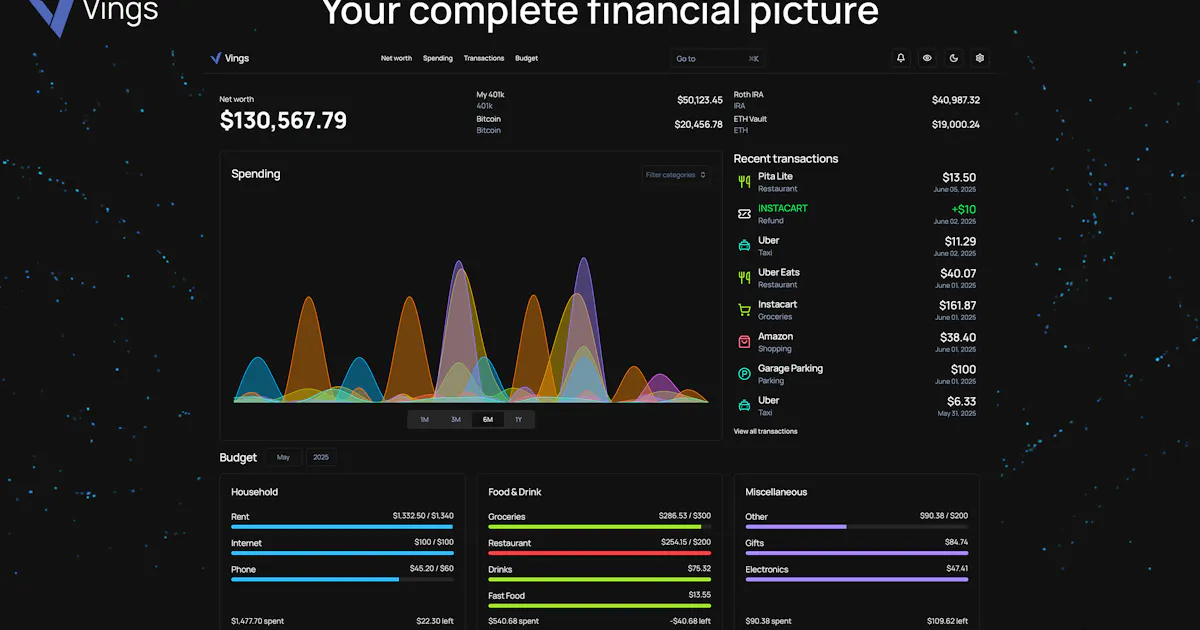The image size is (1200, 630).
Task: Click the Go to search field
Action: 717,58
